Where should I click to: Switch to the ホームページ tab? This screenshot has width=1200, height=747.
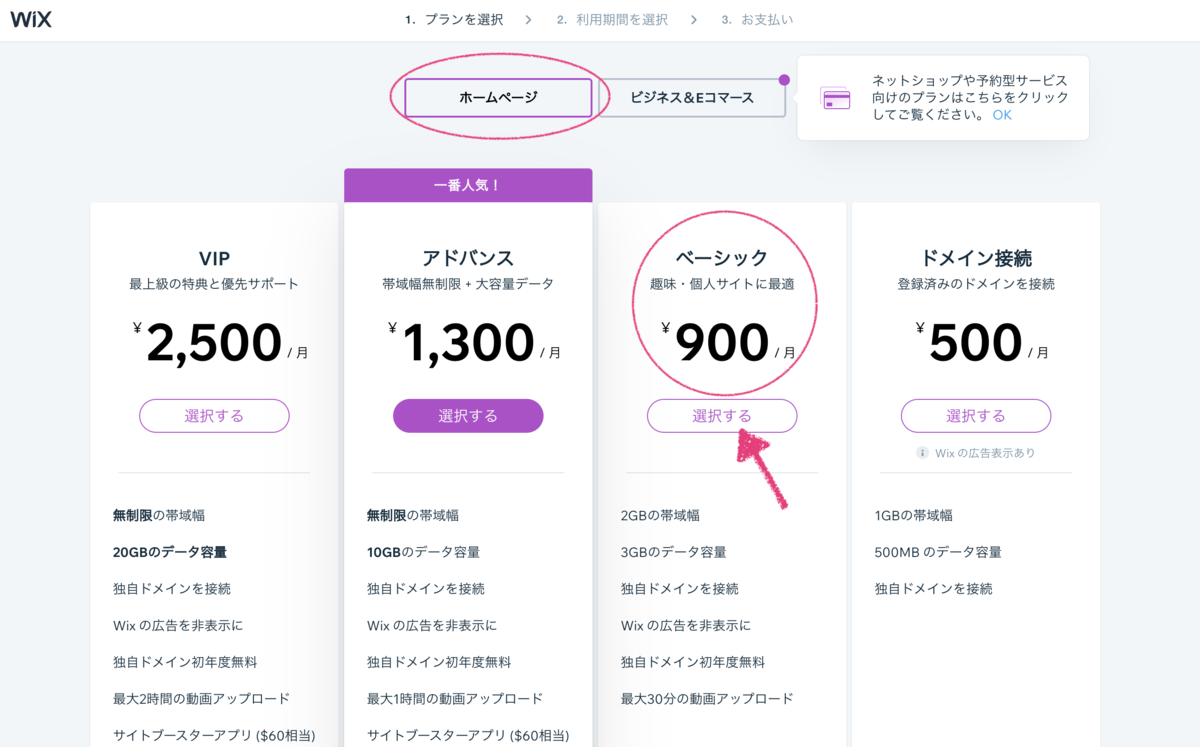pyautogui.click(x=498, y=98)
